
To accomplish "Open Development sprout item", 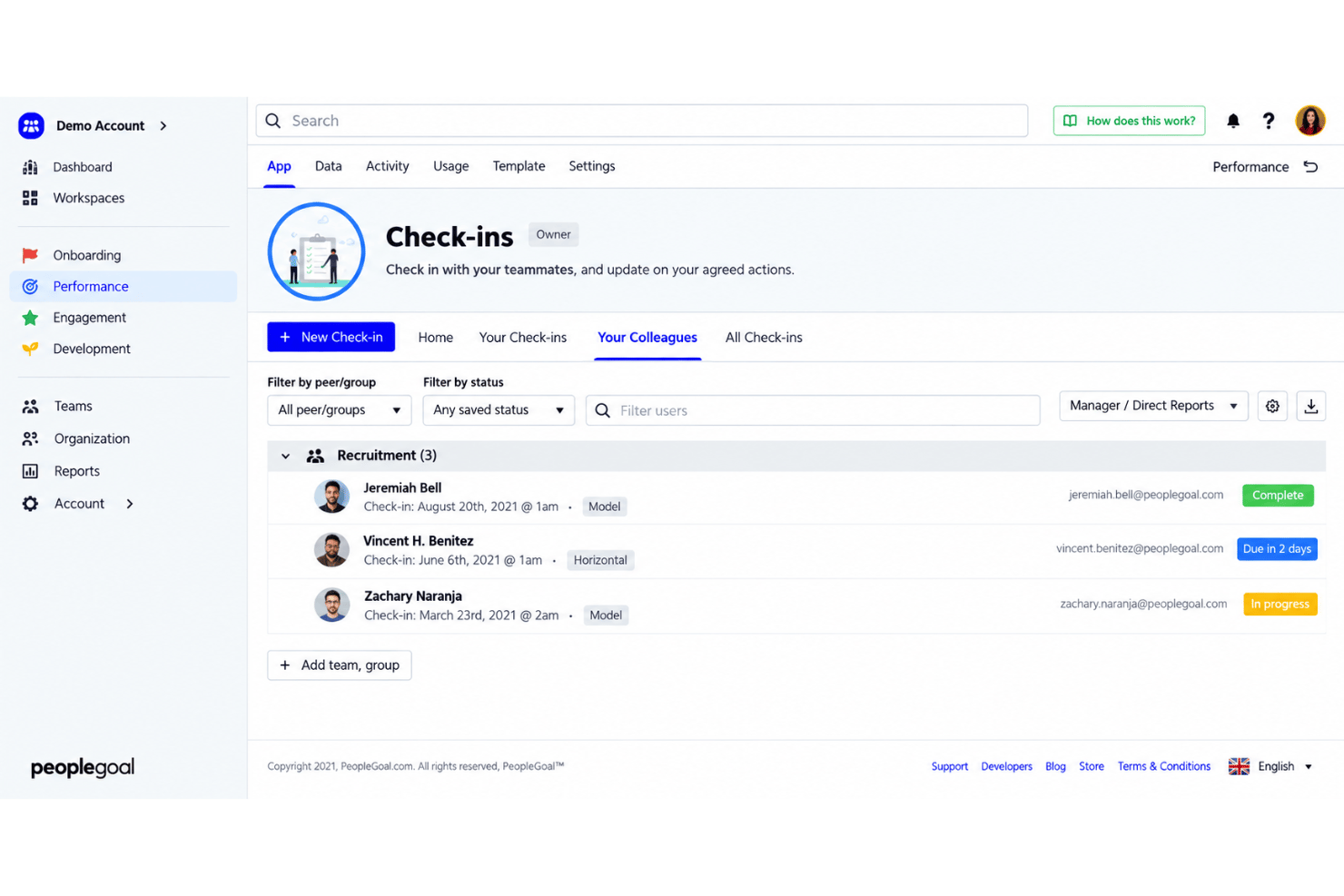I will (x=91, y=349).
